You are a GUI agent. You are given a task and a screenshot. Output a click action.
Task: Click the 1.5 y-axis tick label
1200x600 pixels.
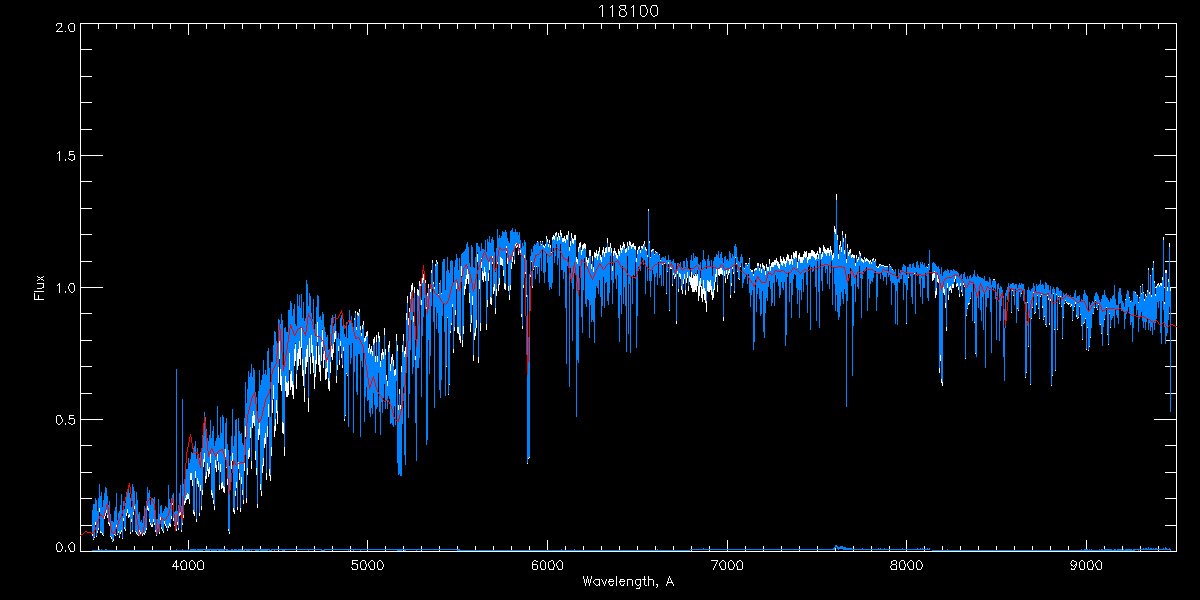pyautogui.click(x=65, y=157)
